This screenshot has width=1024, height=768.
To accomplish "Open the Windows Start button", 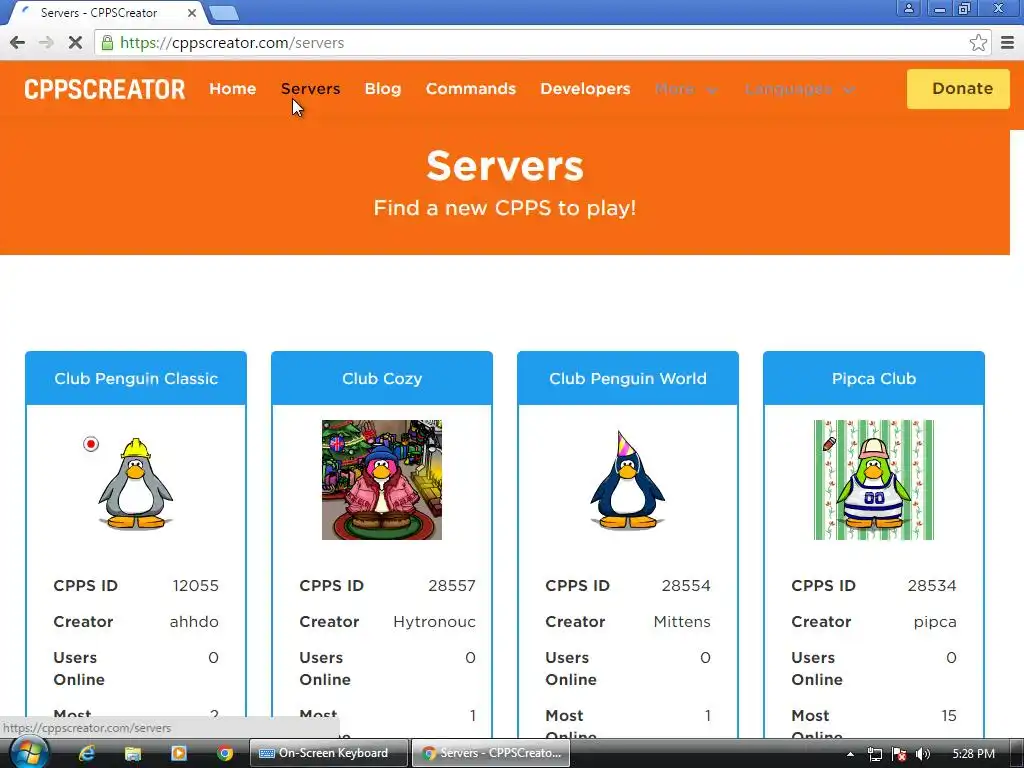I will 27,753.
